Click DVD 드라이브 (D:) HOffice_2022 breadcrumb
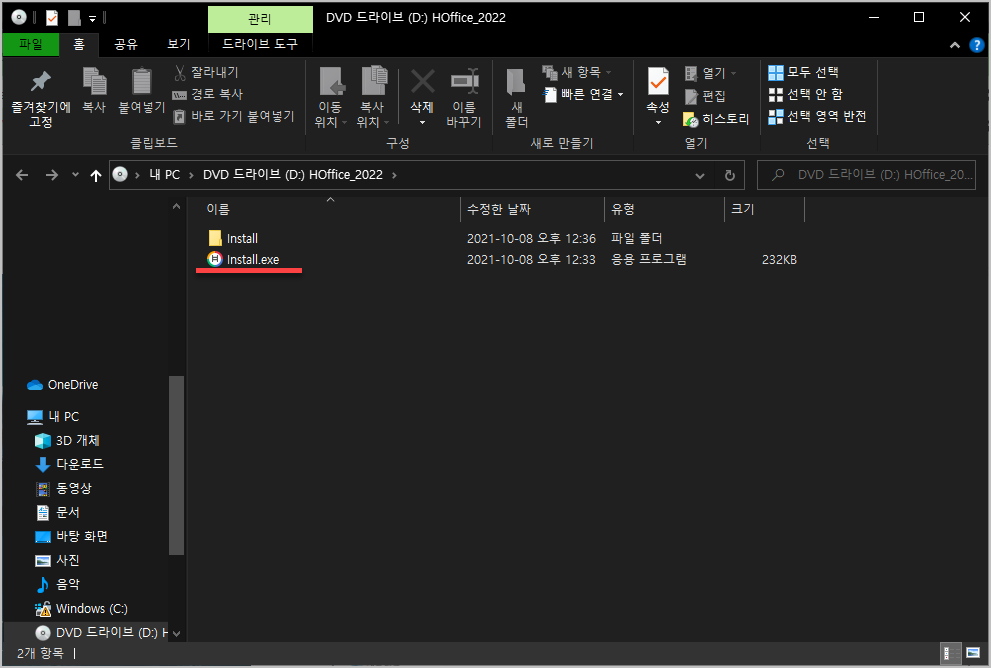The width and height of the screenshot is (991, 668). 293,175
